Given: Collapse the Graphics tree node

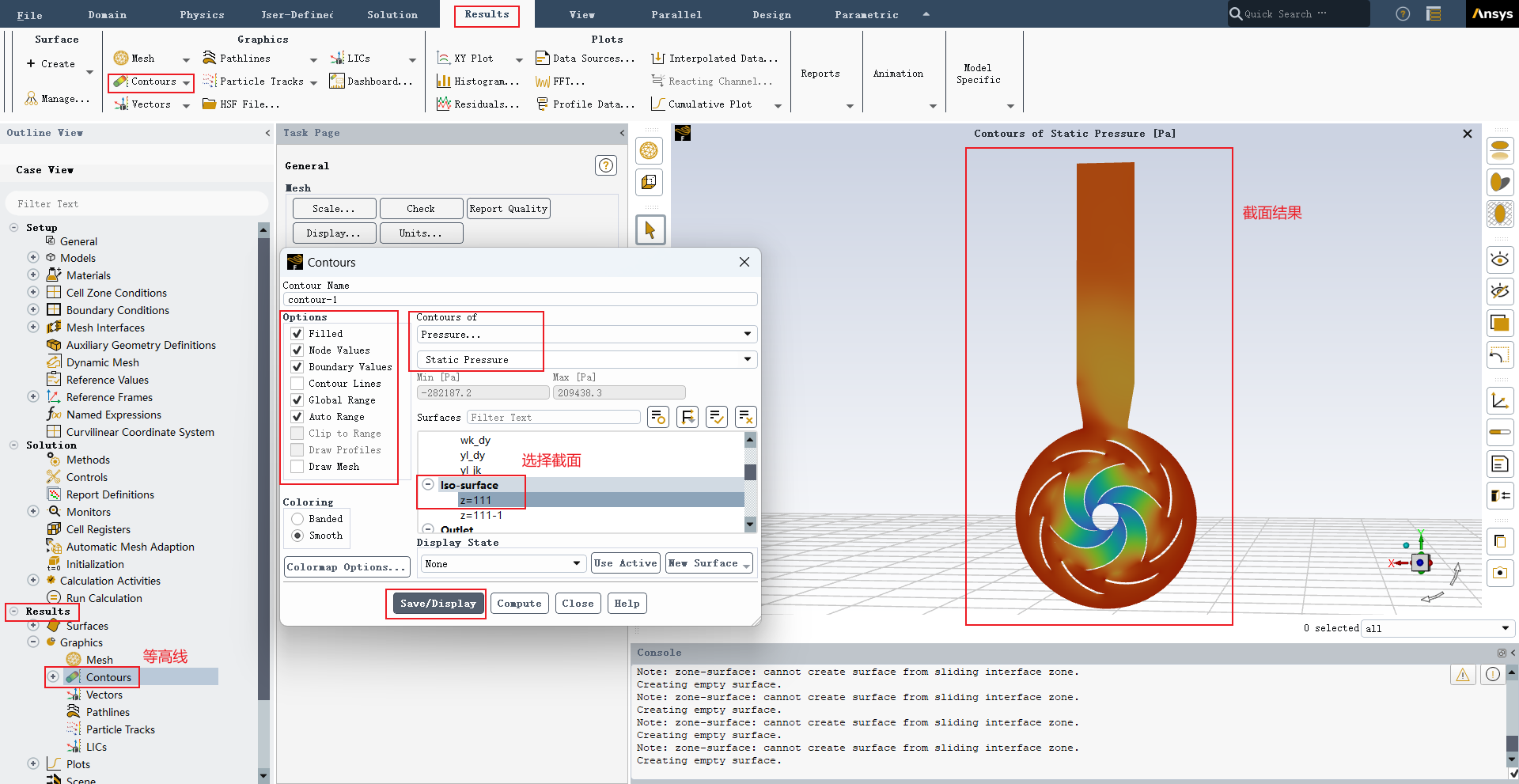Looking at the screenshot, I should point(33,642).
